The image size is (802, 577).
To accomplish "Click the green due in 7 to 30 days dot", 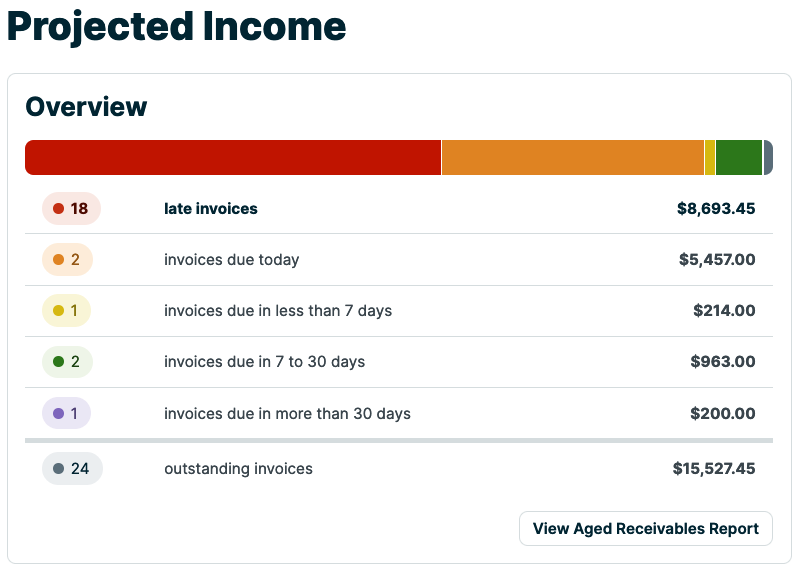I will pos(58,361).
